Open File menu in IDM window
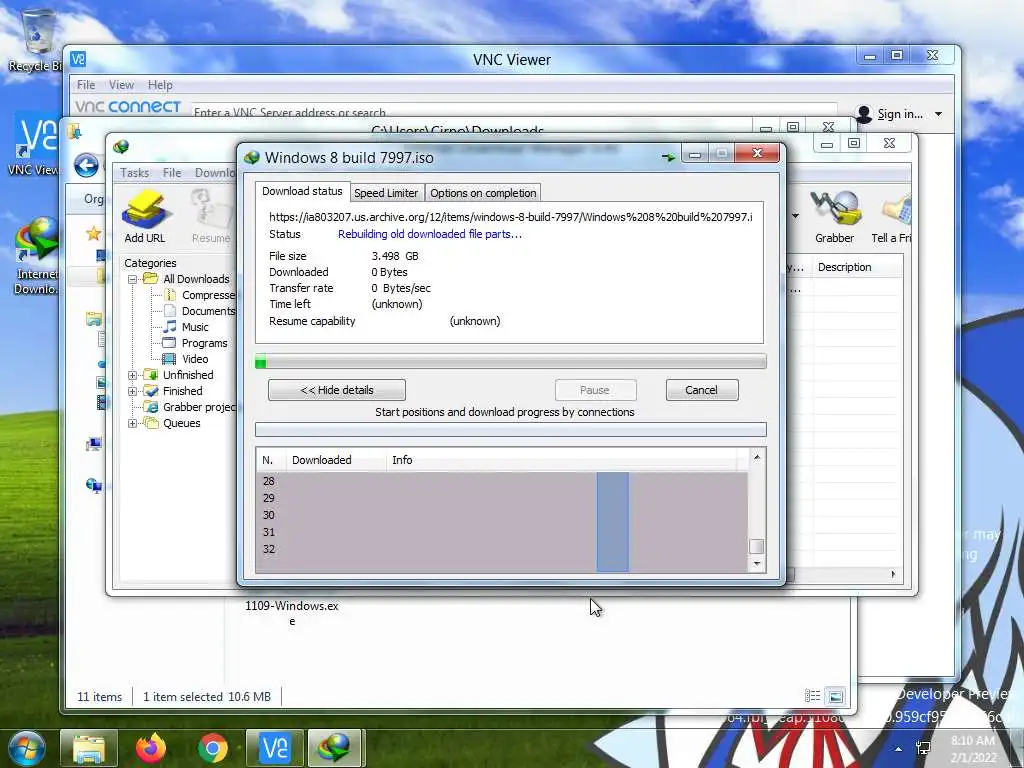1024x768 pixels. point(172,172)
